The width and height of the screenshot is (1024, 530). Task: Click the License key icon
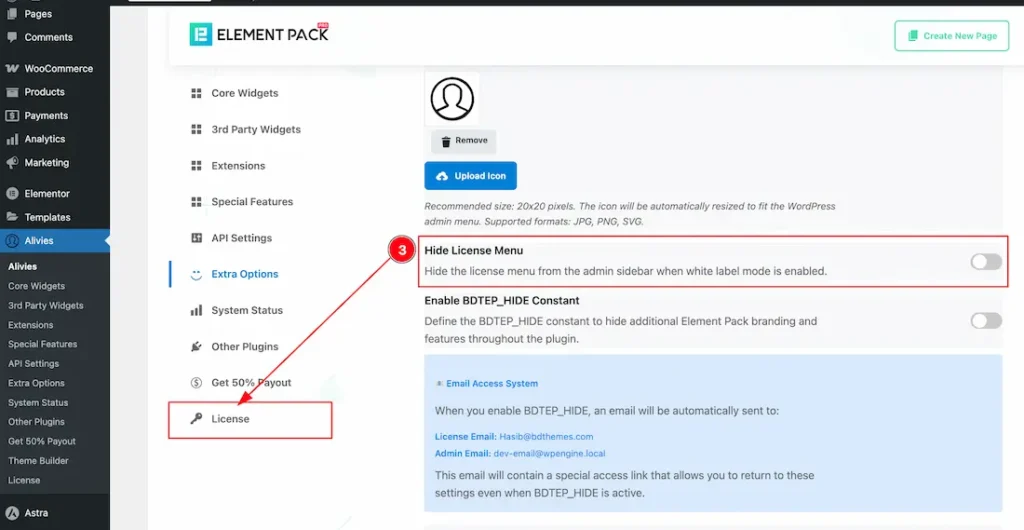[x=196, y=419]
